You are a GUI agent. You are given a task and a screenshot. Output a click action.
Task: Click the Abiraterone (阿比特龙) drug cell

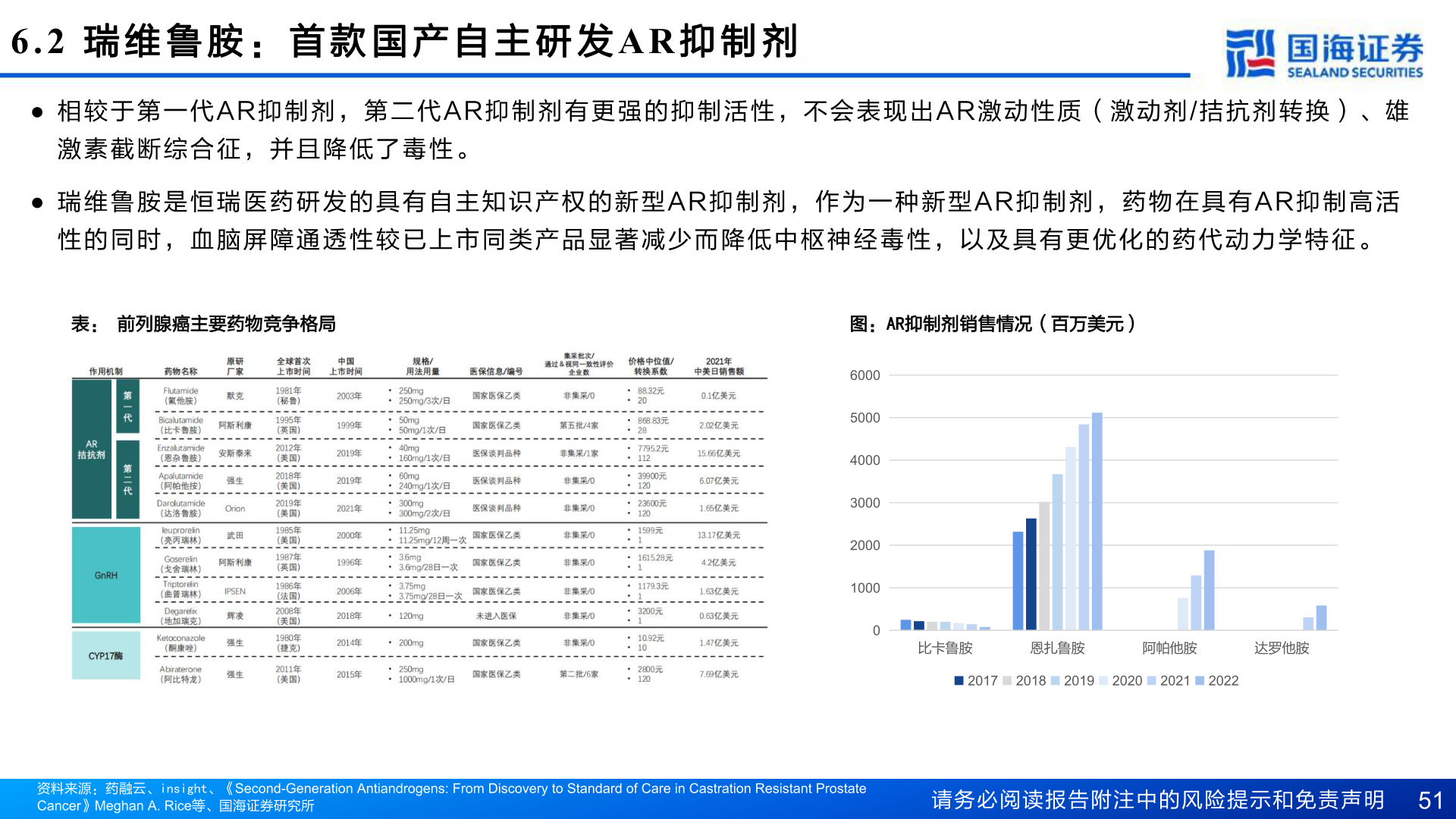click(x=180, y=674)
